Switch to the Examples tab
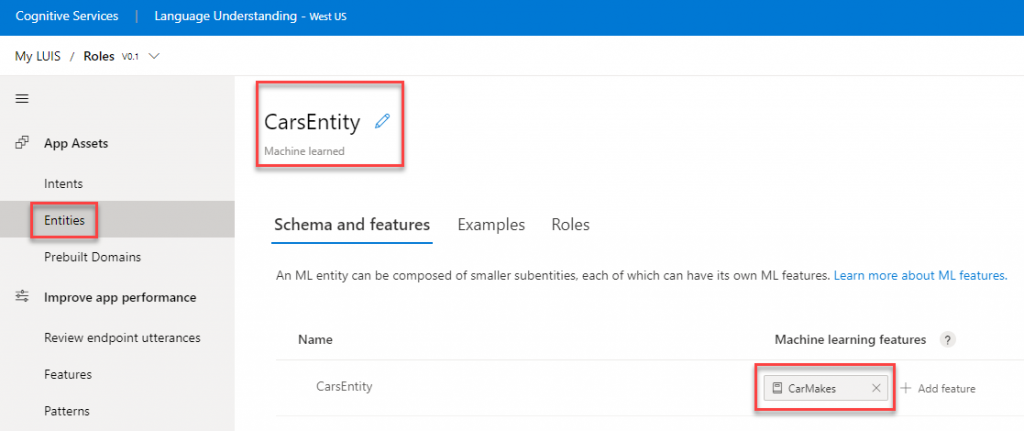This screenshot has width=1024, height=431. [x=491, y=225]
